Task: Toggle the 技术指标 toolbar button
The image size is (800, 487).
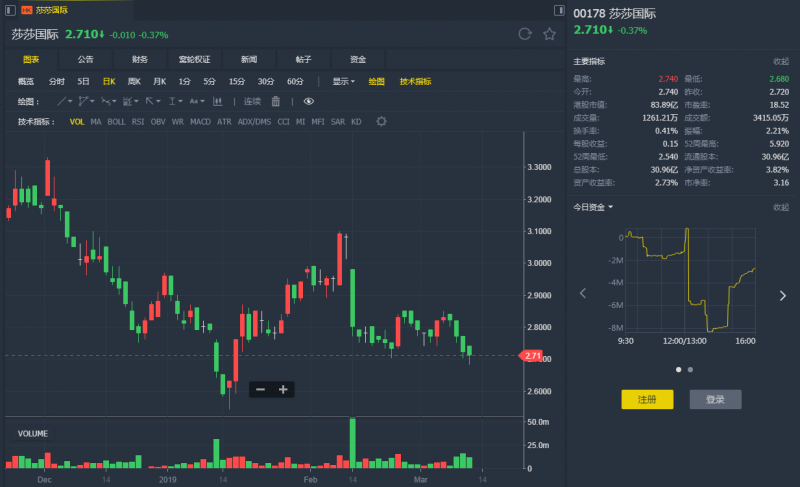Action: click(415, 82)
